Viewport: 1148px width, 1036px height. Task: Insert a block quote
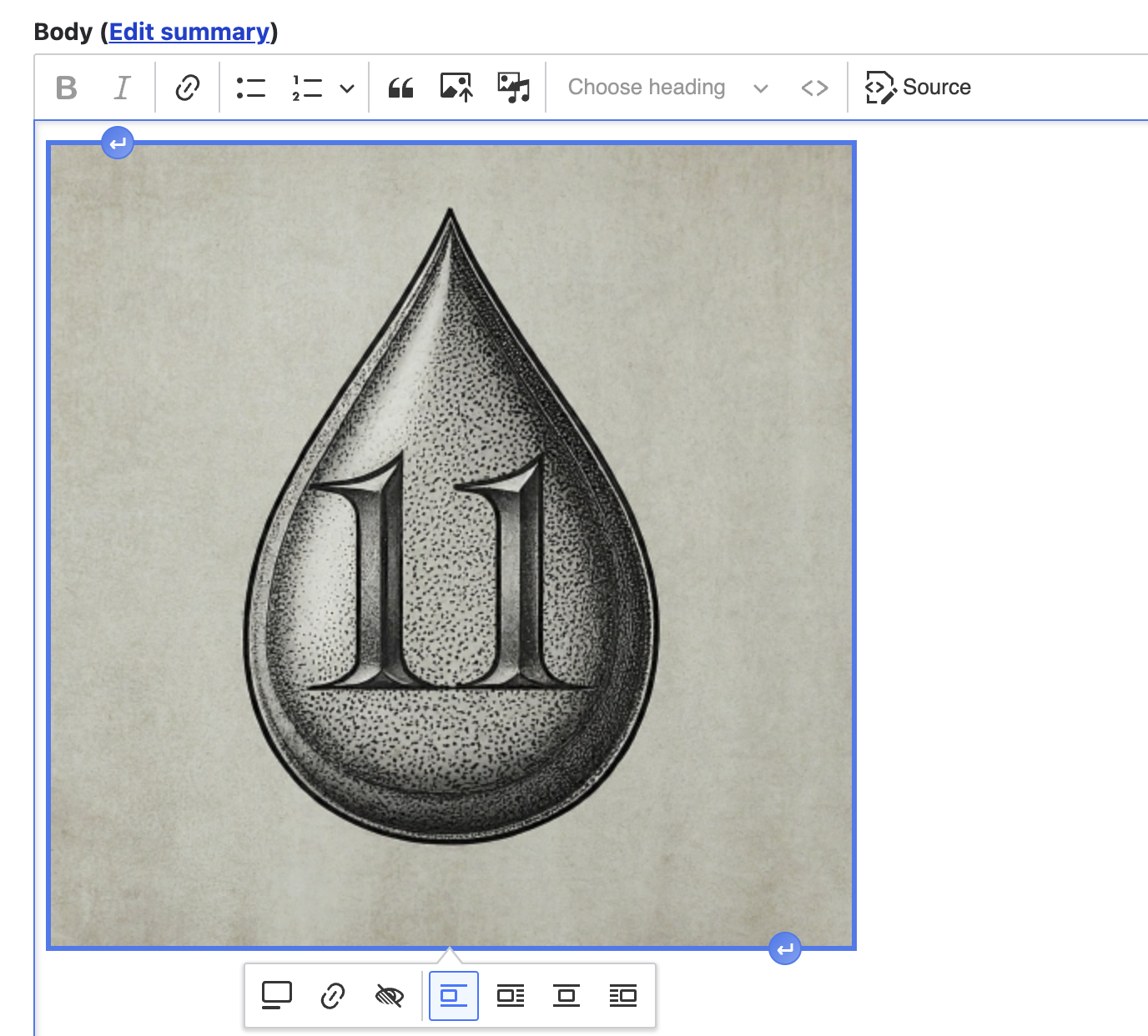pyautogui.click(x=400, y=87)
